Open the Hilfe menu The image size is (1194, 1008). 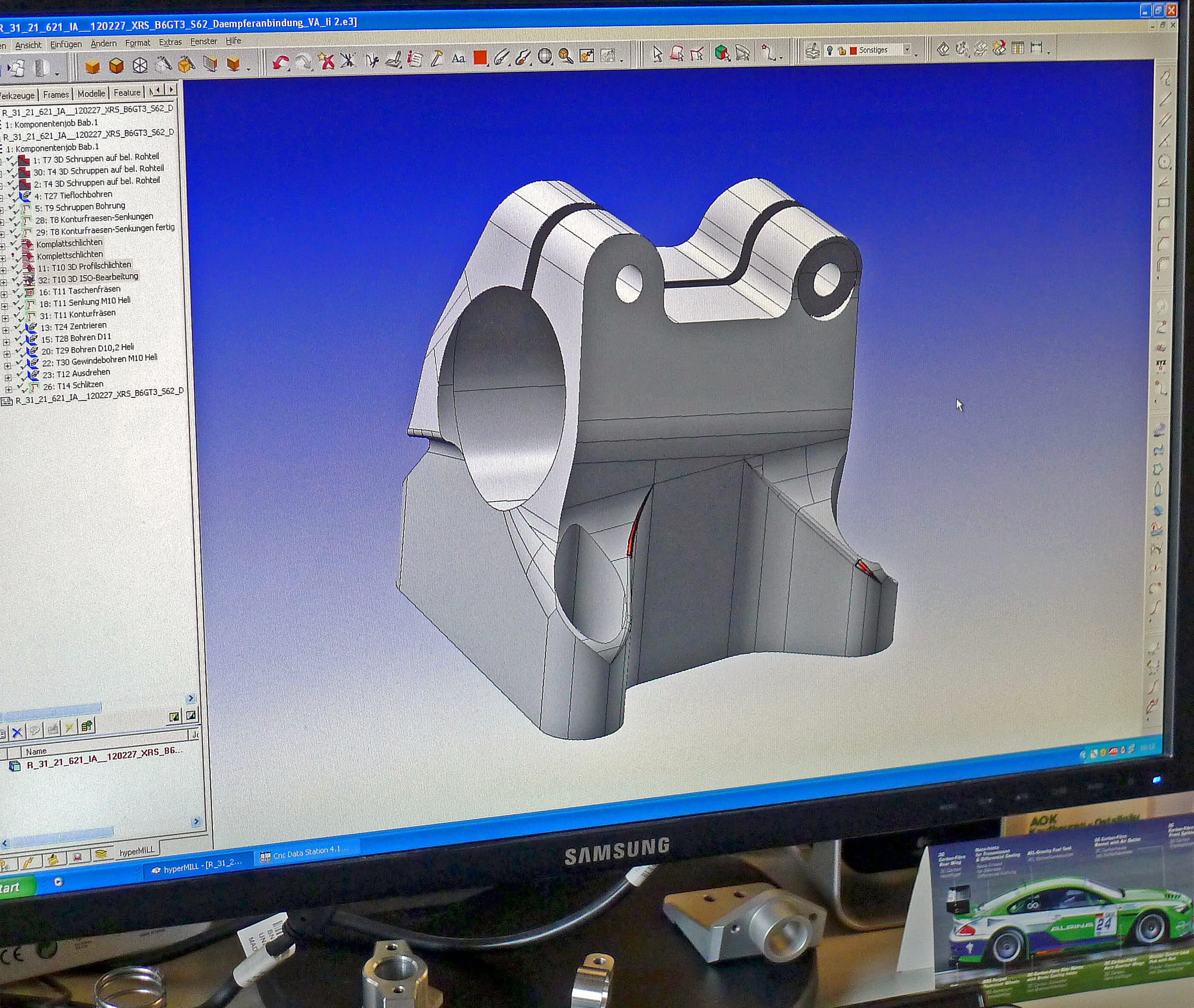pos(233,41)
